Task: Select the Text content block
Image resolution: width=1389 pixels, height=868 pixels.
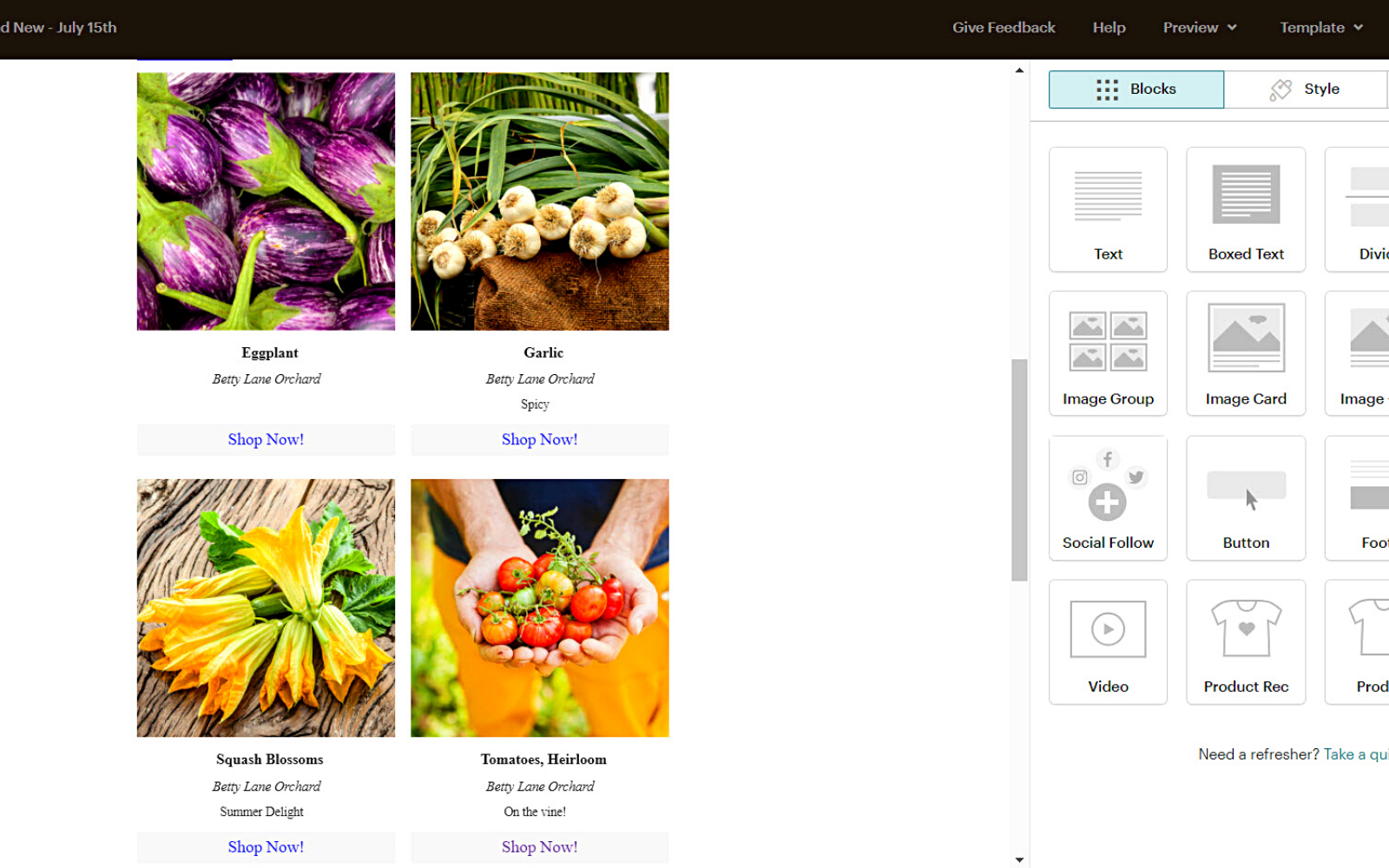Action: point(1108,209)
